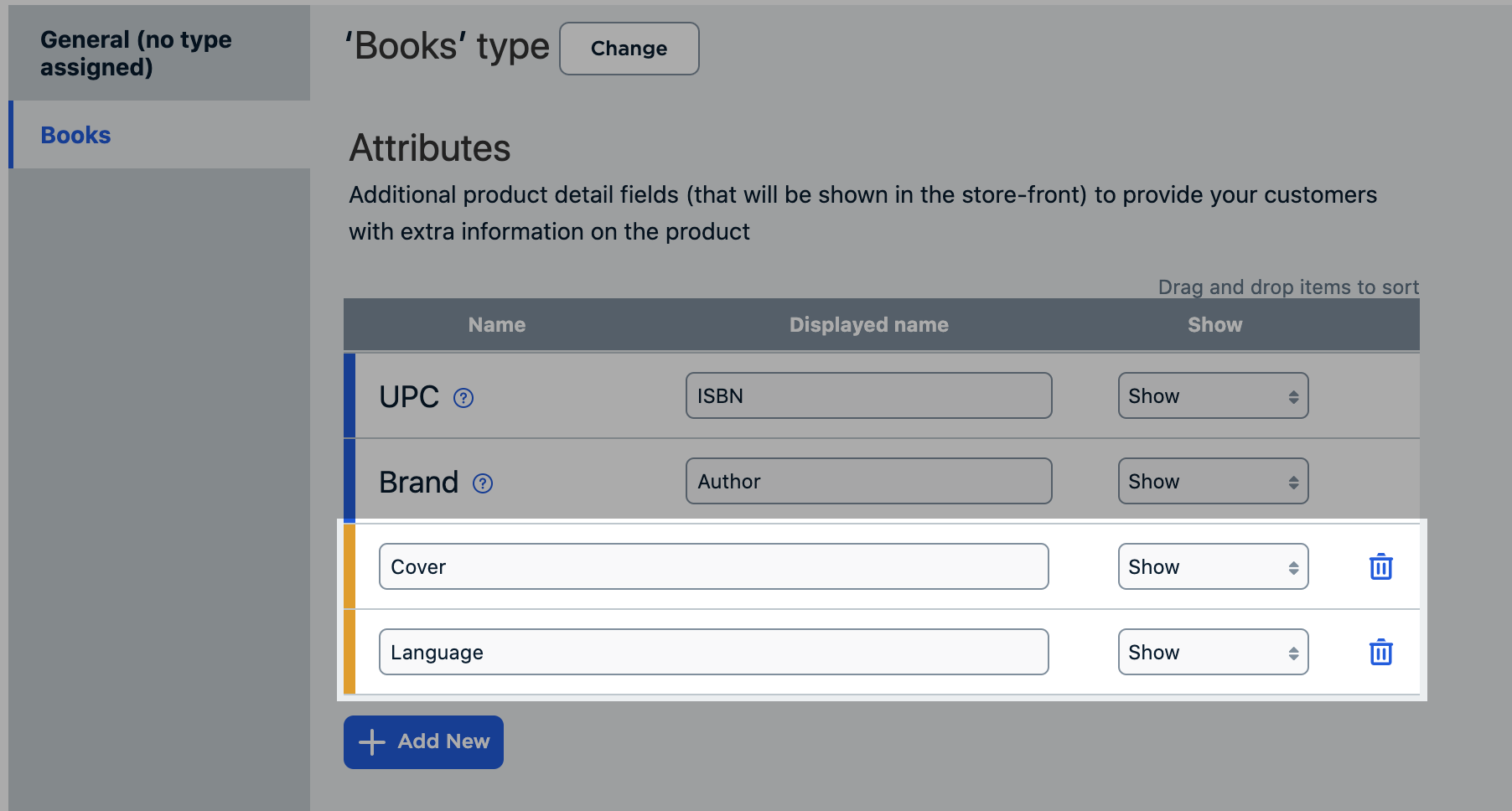Screen dimensions: 1512x811
Task: Open the help tooltip for UPC attribute
Action: [464, 398]
